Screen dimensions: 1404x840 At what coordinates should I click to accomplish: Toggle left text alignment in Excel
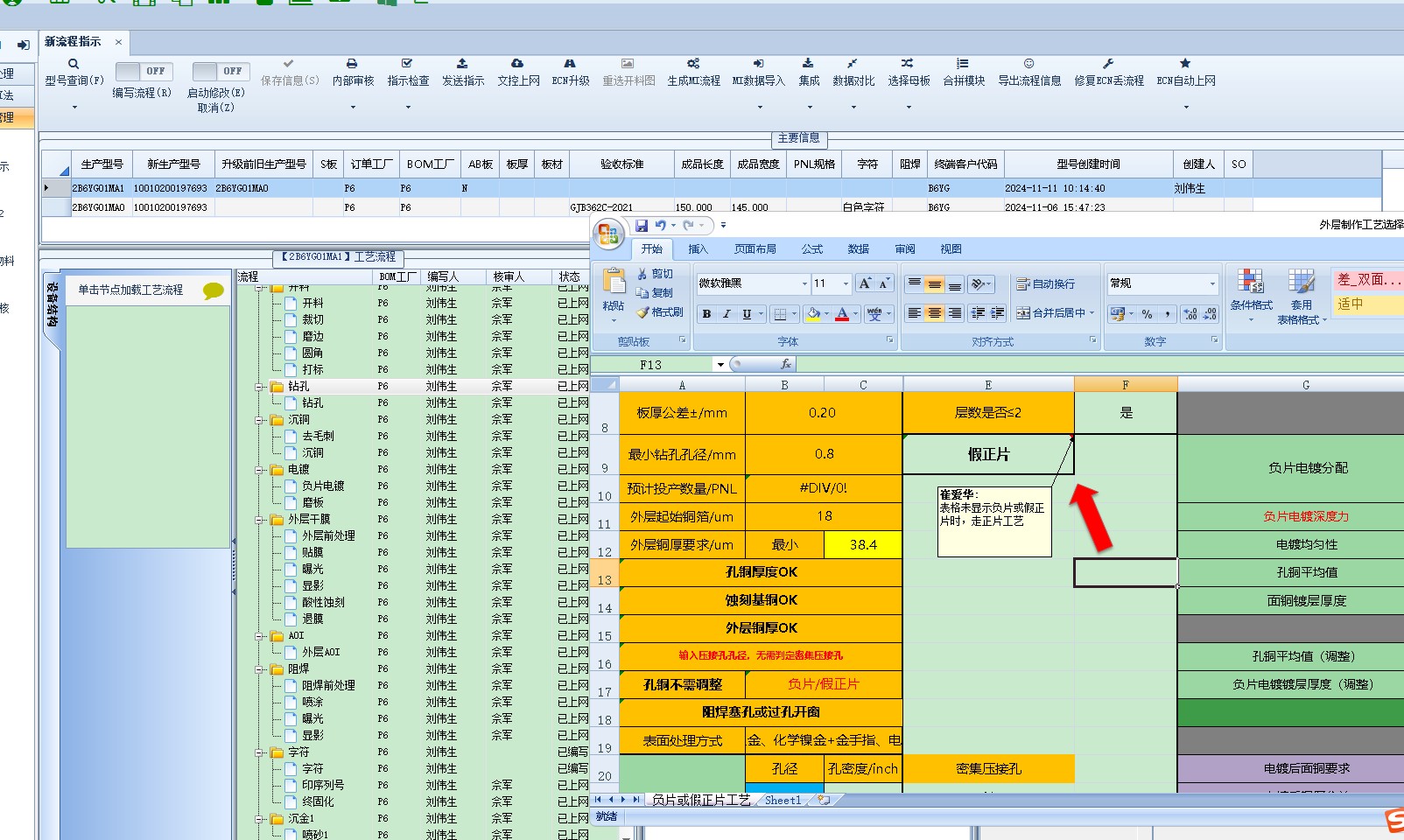click(915, 313)
